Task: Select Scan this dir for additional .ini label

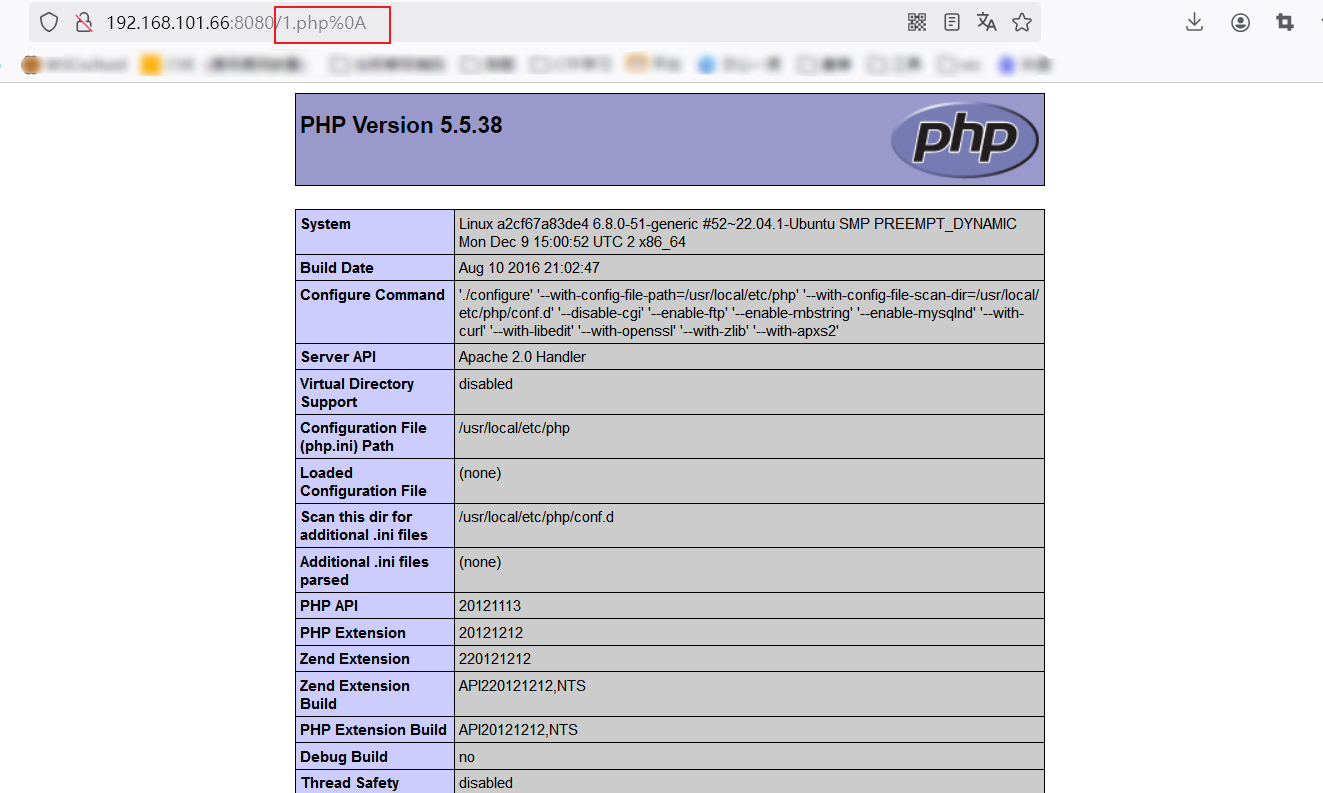Action: 364,526
